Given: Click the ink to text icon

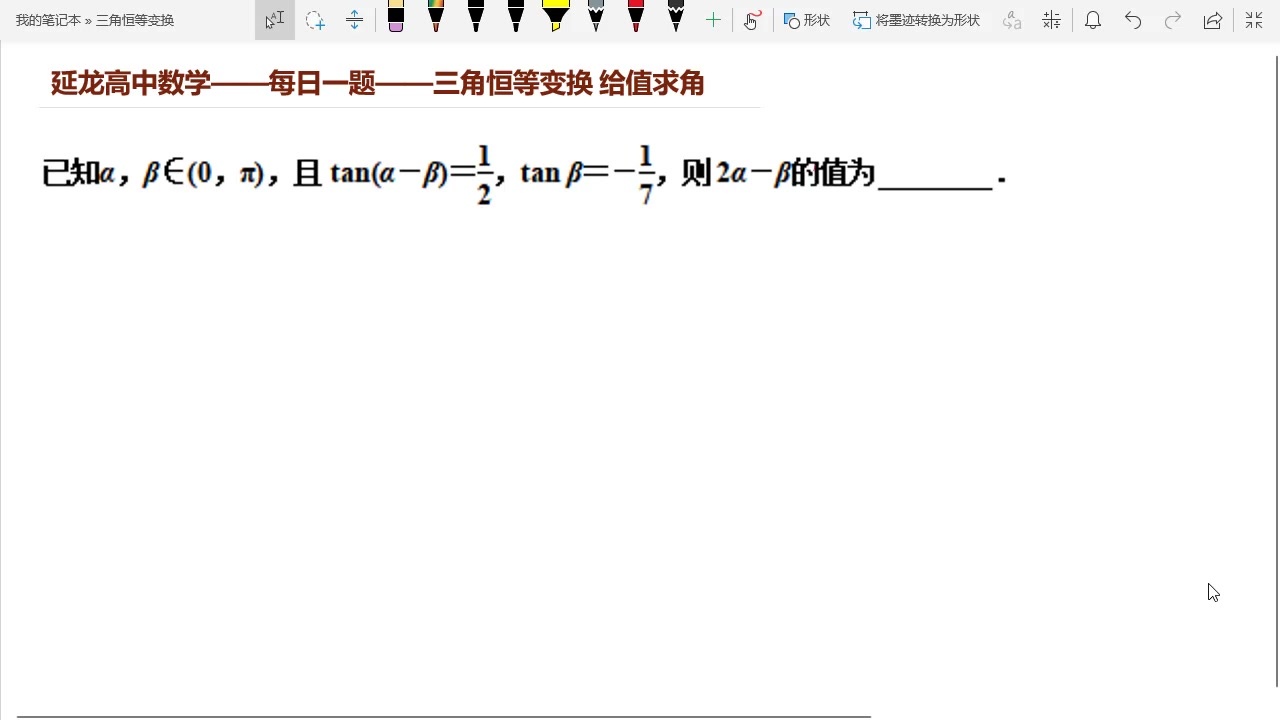Looking at the screenshot, I should point(1012,20).
